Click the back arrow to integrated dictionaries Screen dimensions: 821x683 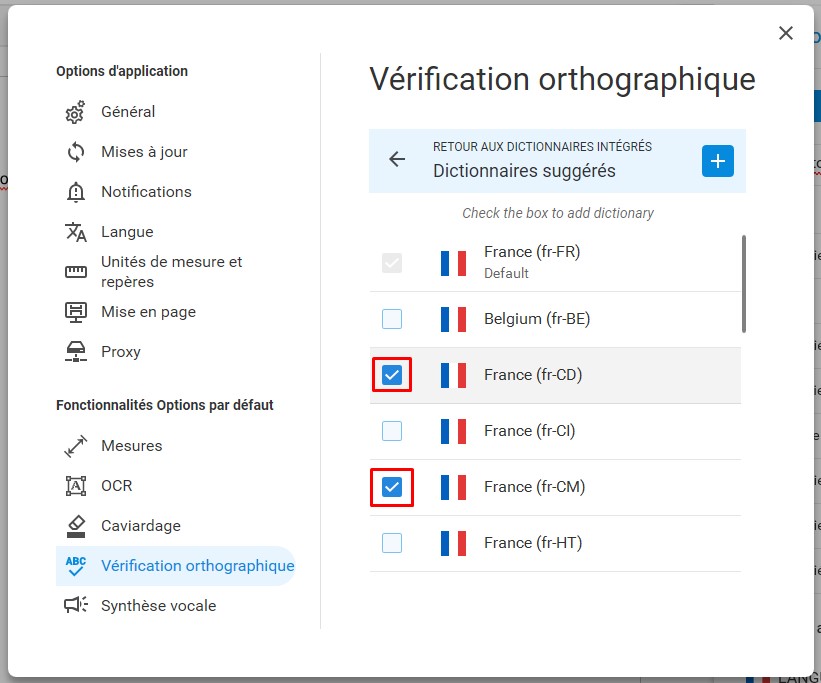pos(397,159)
